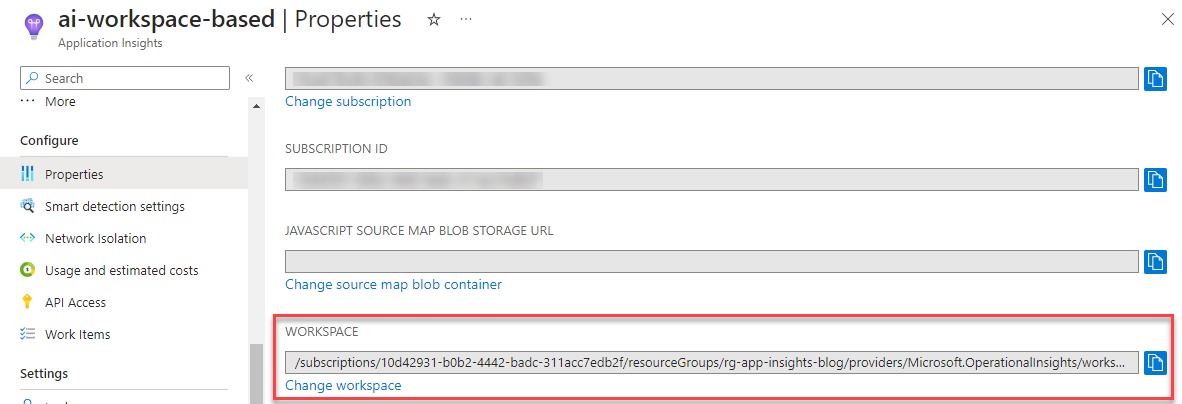The image size is (1182, 404).
Task: Open the ellipsis more options beside title
Action: pos(466,20)
